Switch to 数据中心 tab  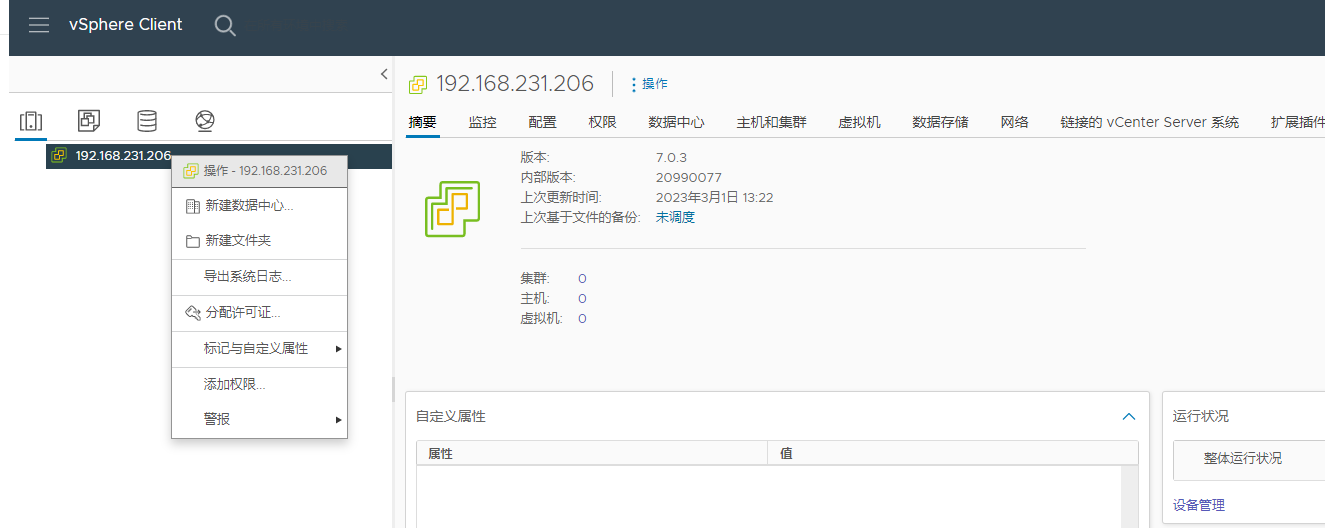point(676,122)
